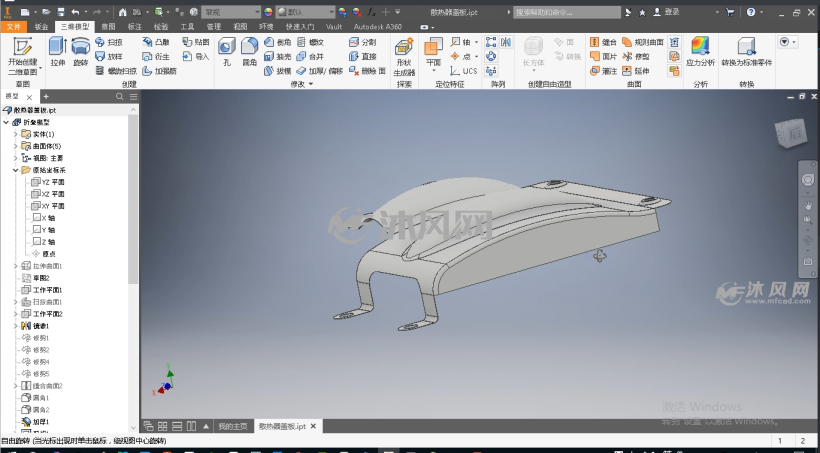
Task: Click the browser panel search icon
Action: coord(120,96)
